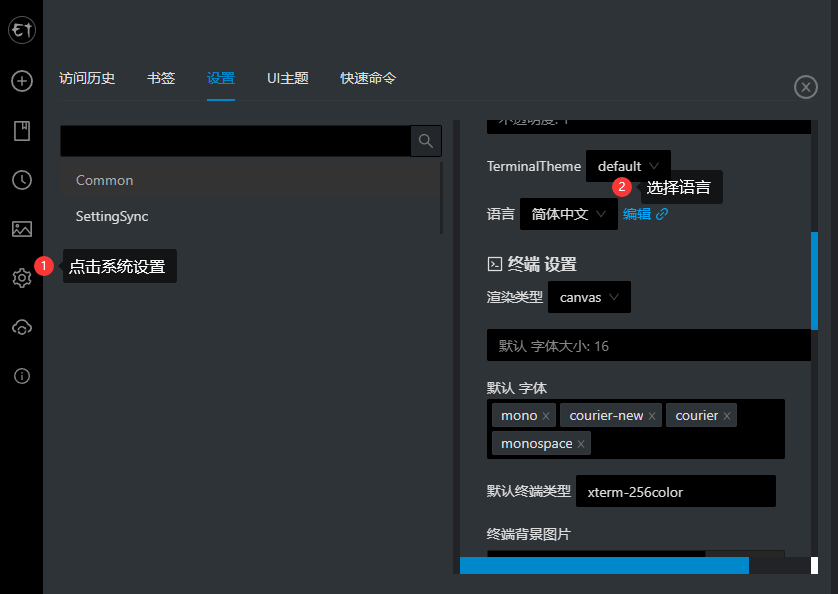Open the render type canvas dropdown
838x594 pixels.
[589, 297]
